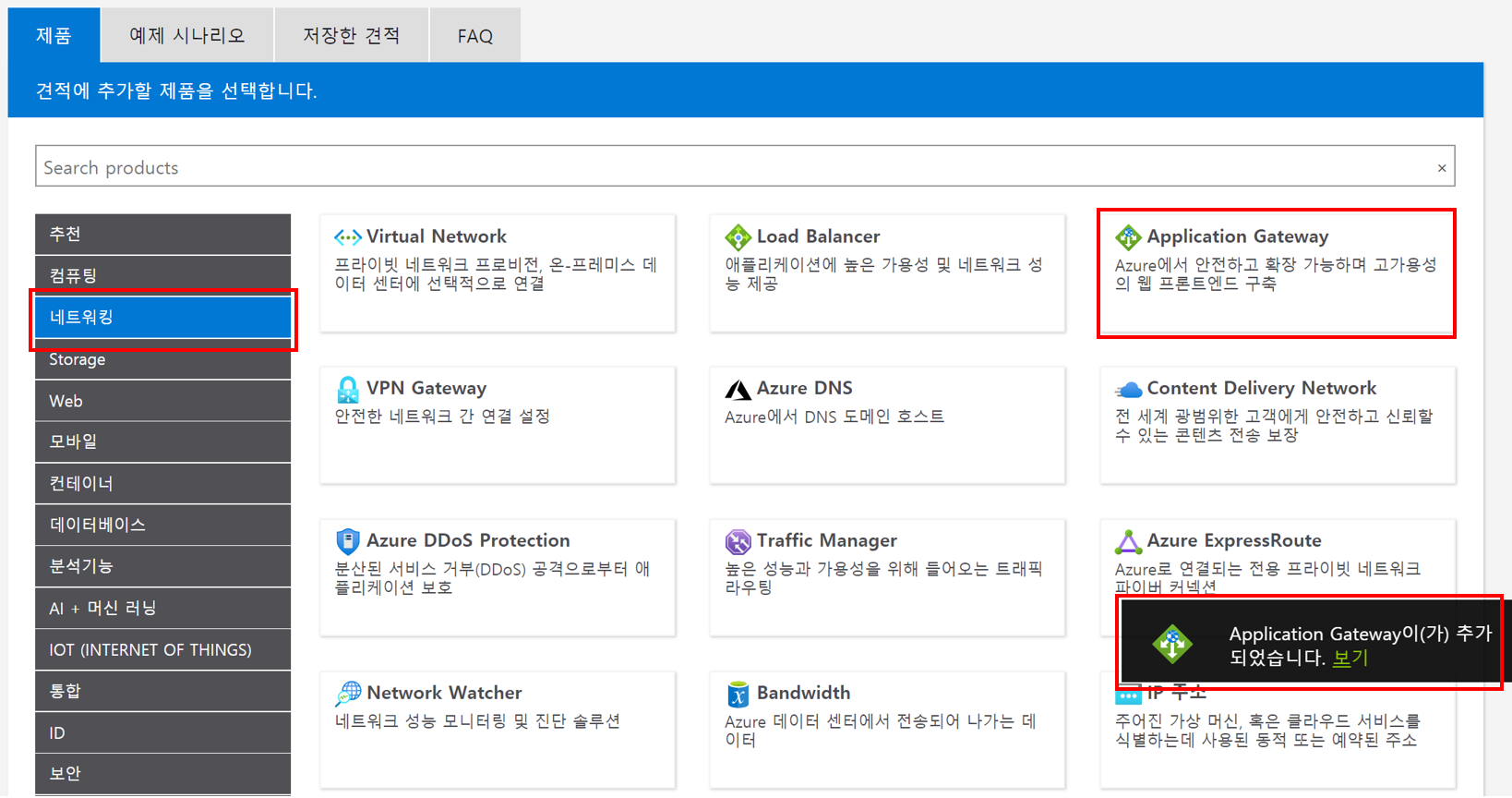Click the Virtual Network icon
This screenshot has height=798, width=1512.
click(x=348, y=237)
